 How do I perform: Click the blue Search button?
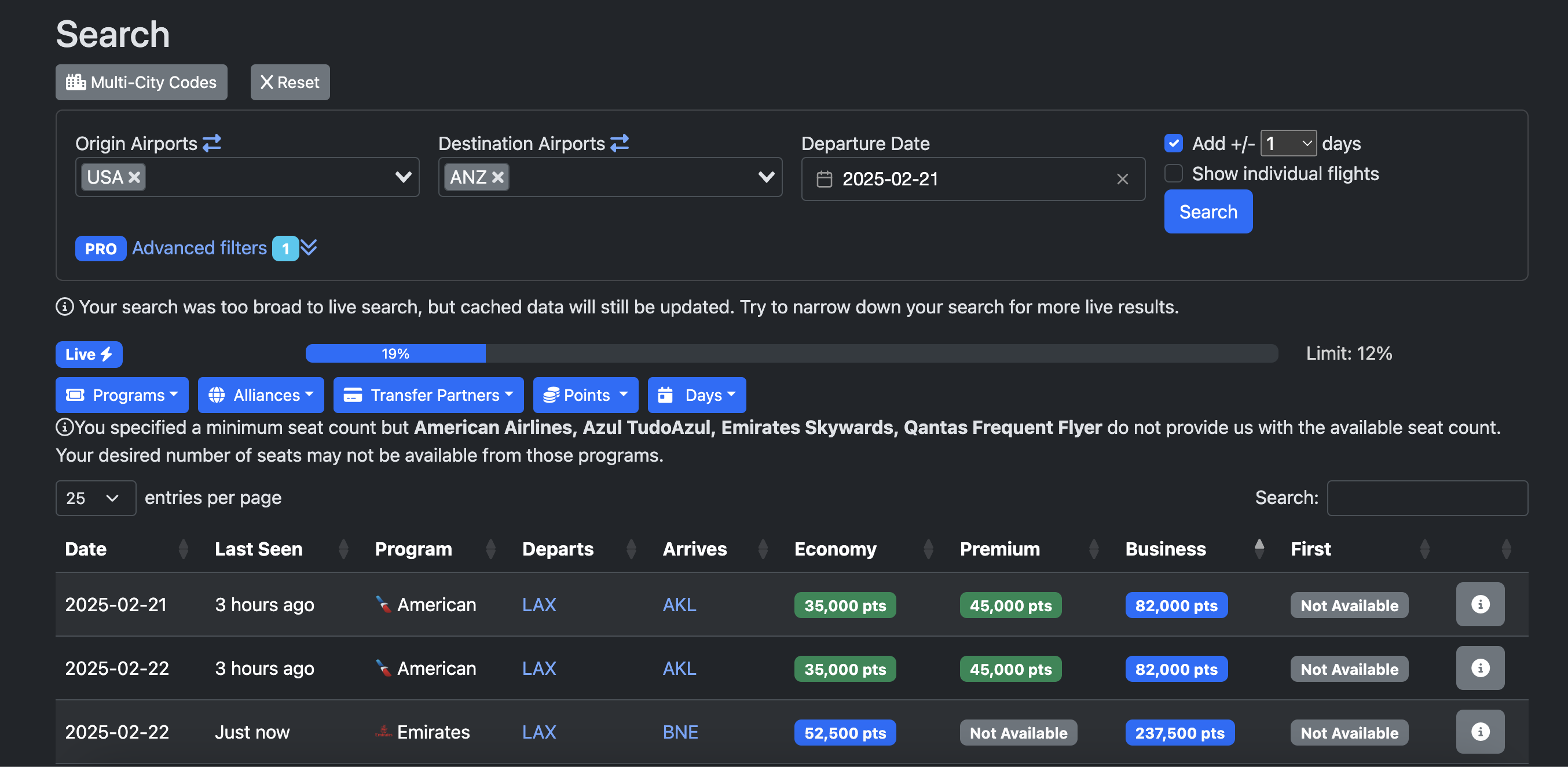coord(1208,211)
